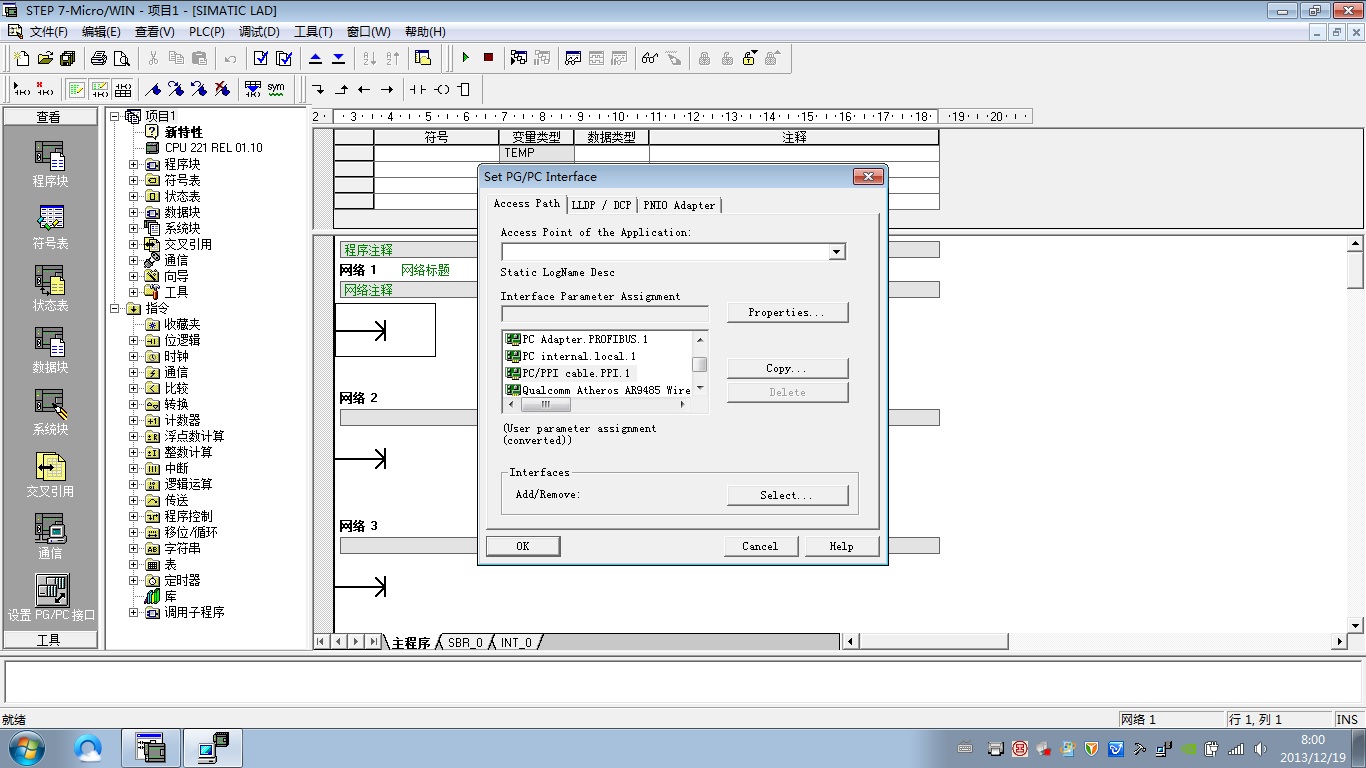Select PC internal.local.1 in the interface list

572,356
